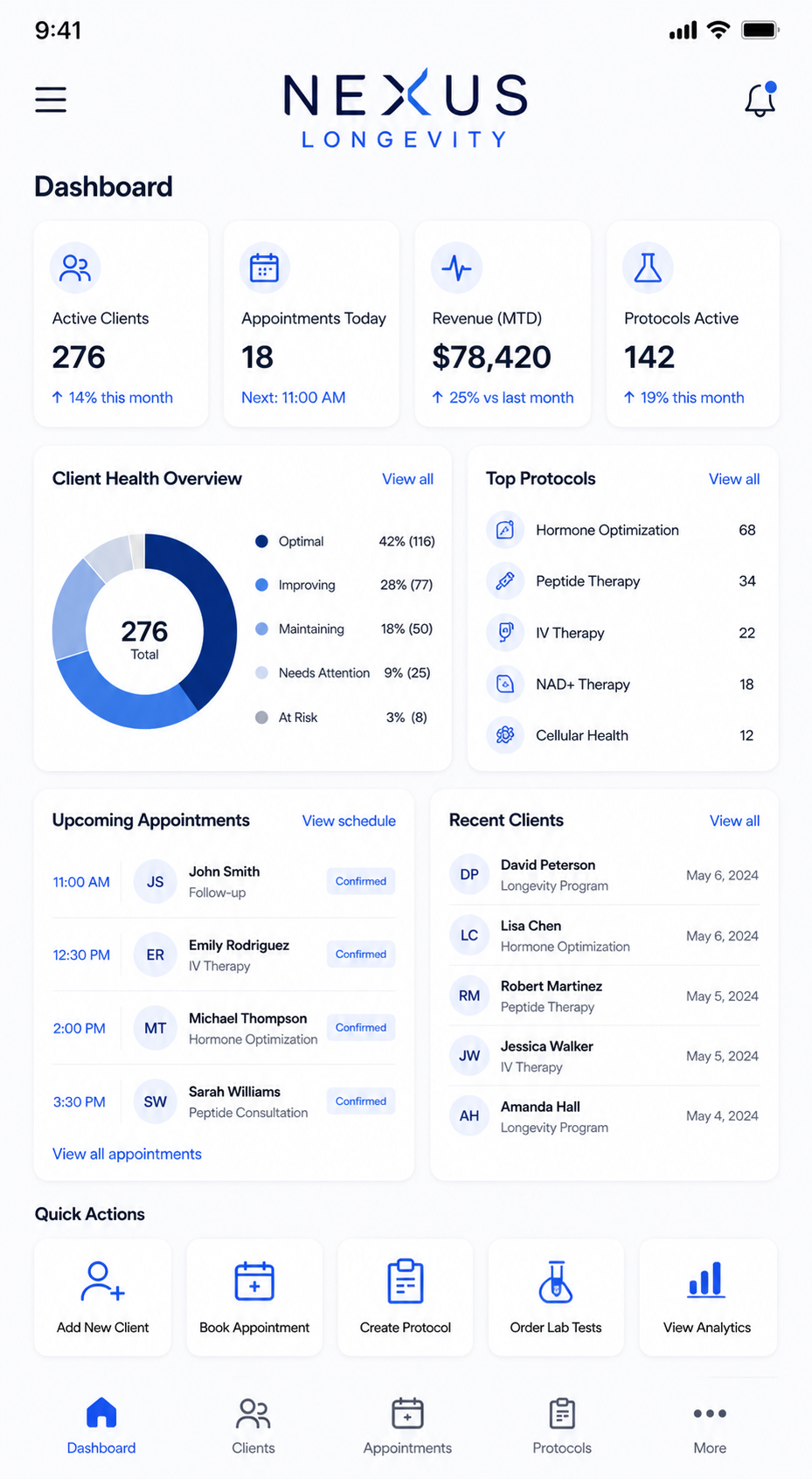This screenshot has height=1479, width=812.
Task: Click View all in Client Health Overview
Action: (x=407, y=479)
